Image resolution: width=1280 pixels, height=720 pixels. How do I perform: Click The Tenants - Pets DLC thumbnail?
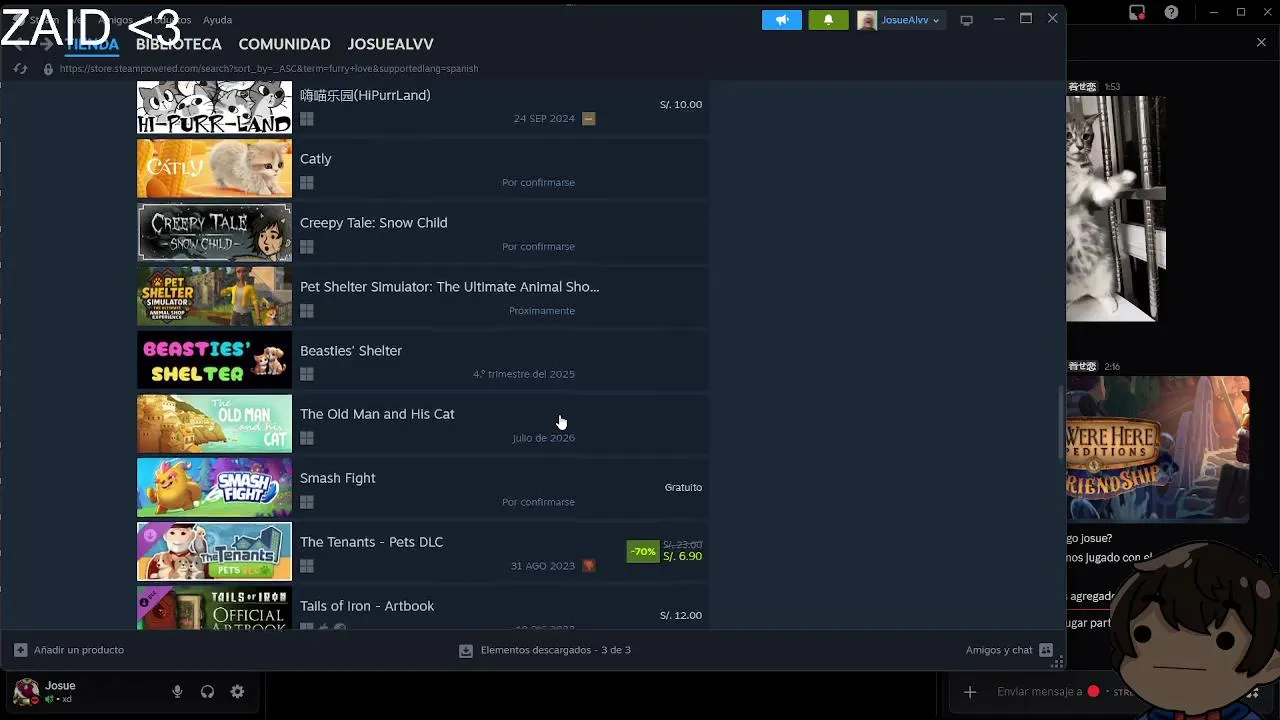coord(214,551)
